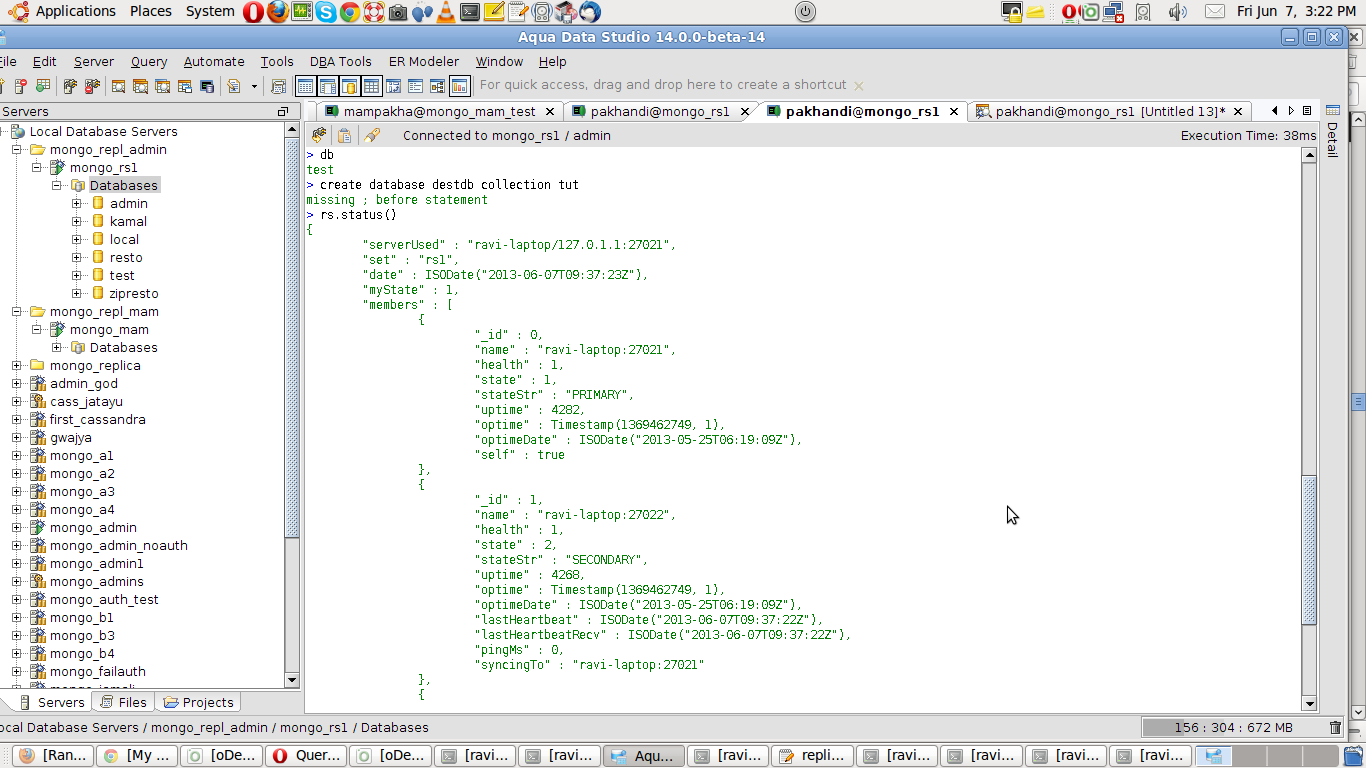Click the 'Execution Time: 38ms' label

click(1248, 135)
